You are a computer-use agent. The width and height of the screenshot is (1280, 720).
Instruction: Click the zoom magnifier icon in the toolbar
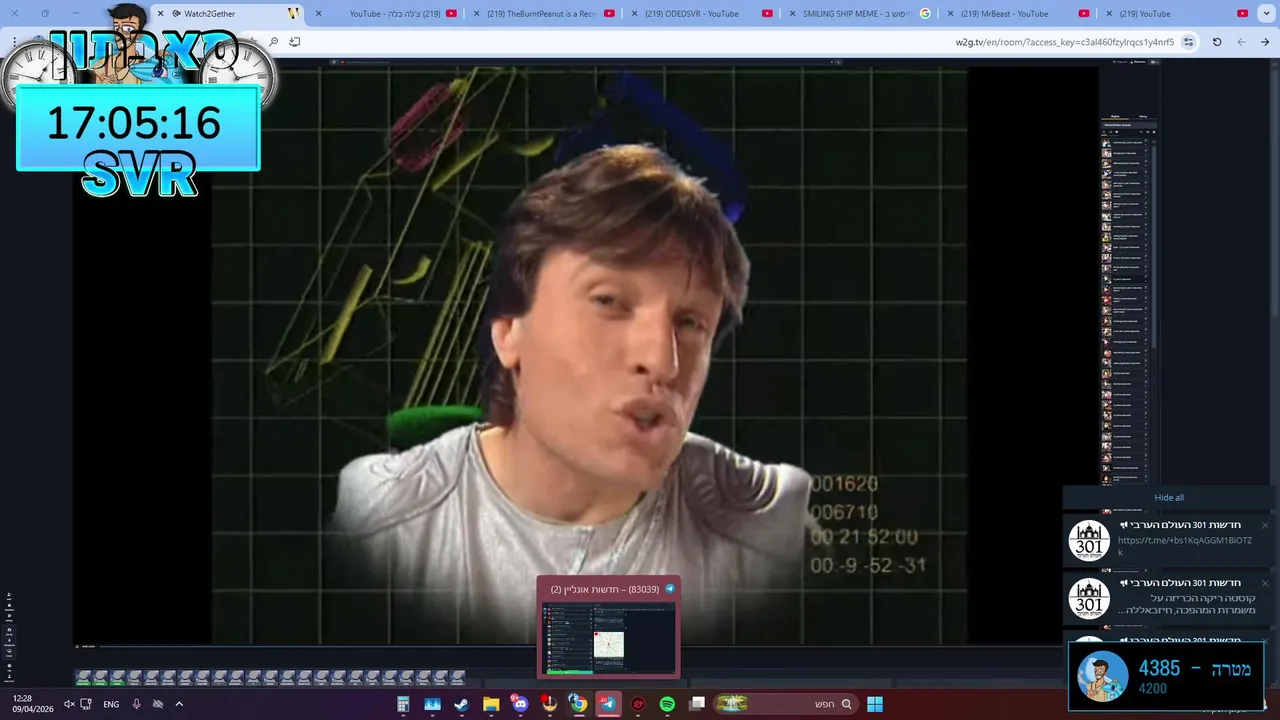point(274,42)
